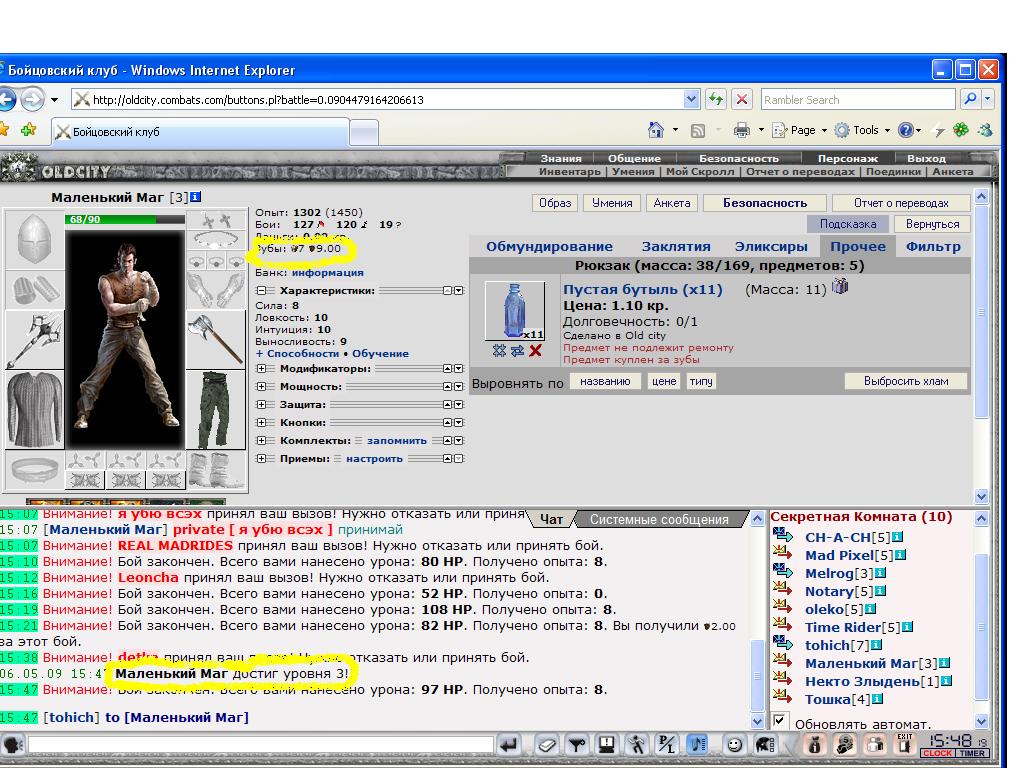Viewport: 1024px width, 768px height.
Task: Click the EXIT door icon
Action: (904, 744)
